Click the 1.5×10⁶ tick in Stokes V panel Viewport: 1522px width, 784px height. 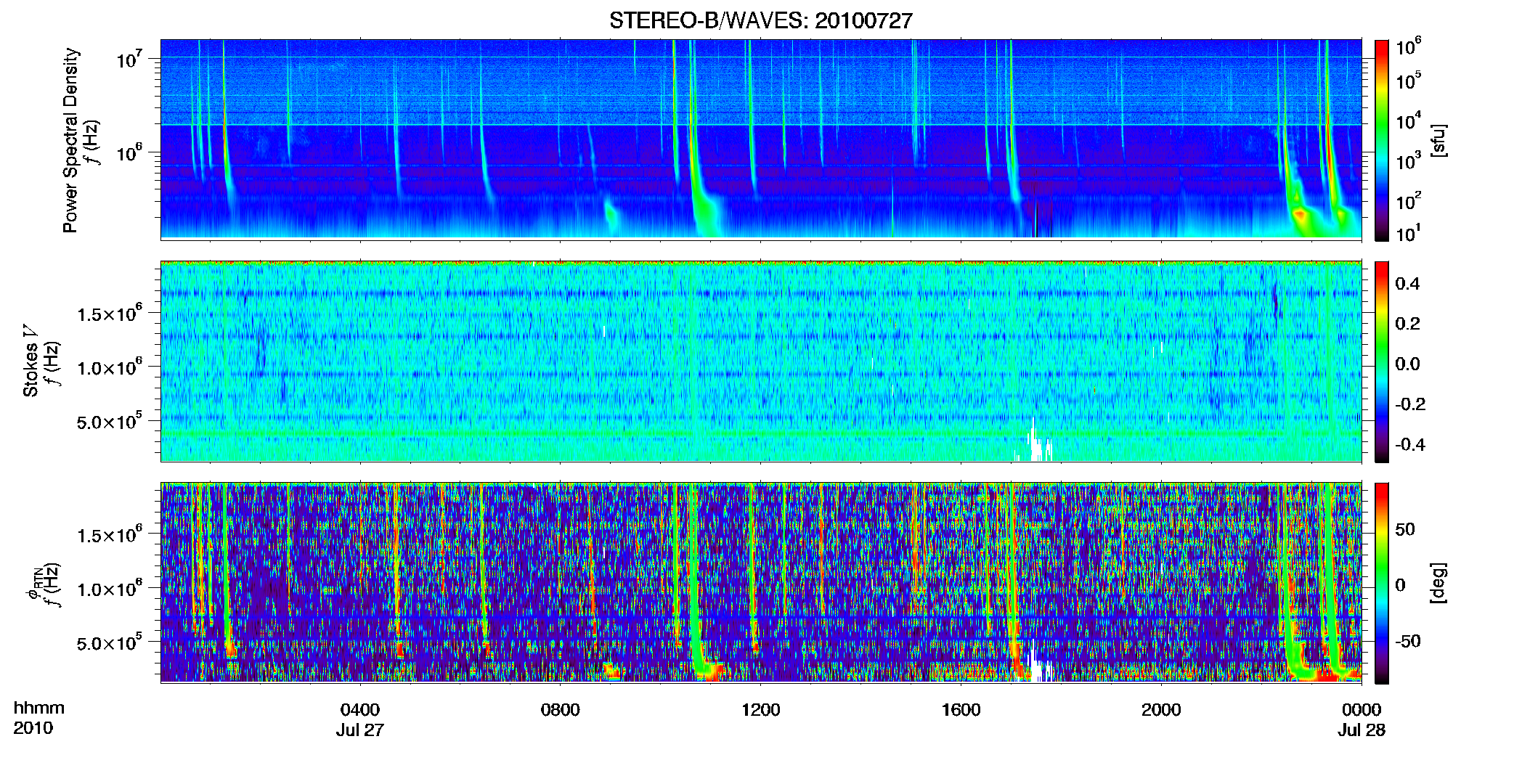point(109,313)
